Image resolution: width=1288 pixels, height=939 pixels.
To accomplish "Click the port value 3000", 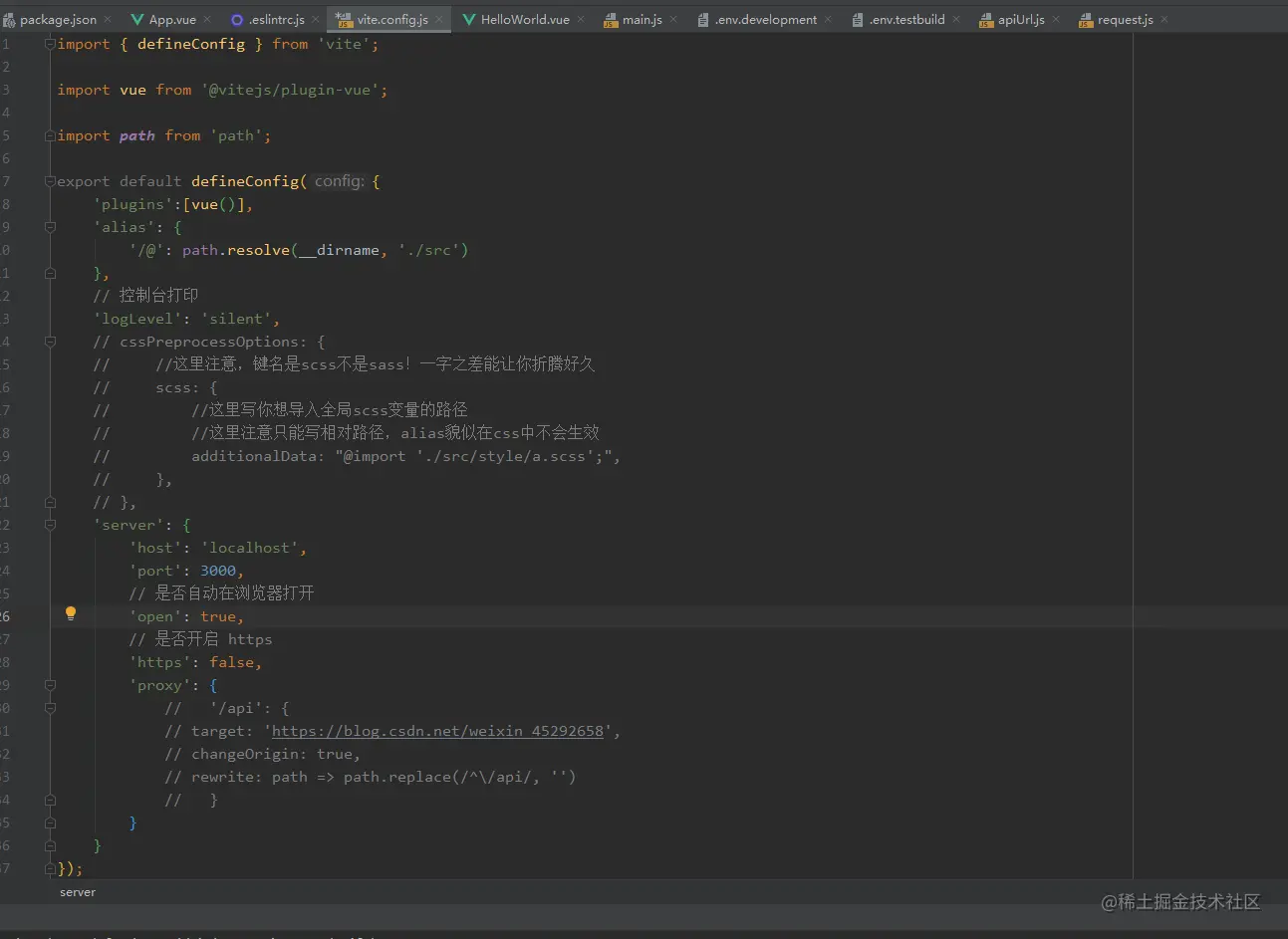I will point(218,571).
